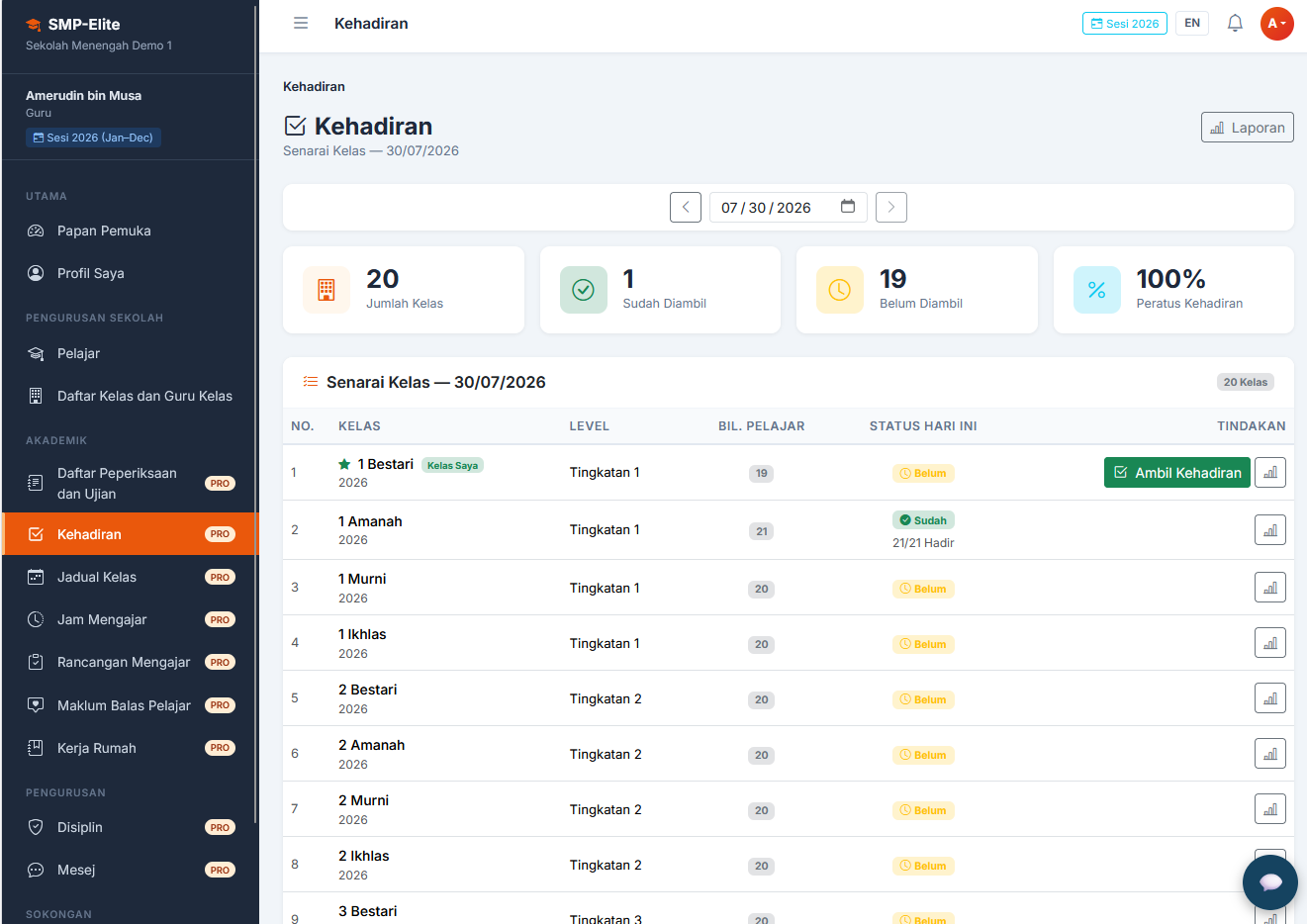Open Mesej in the sidebar

click(x=129, y=870)
